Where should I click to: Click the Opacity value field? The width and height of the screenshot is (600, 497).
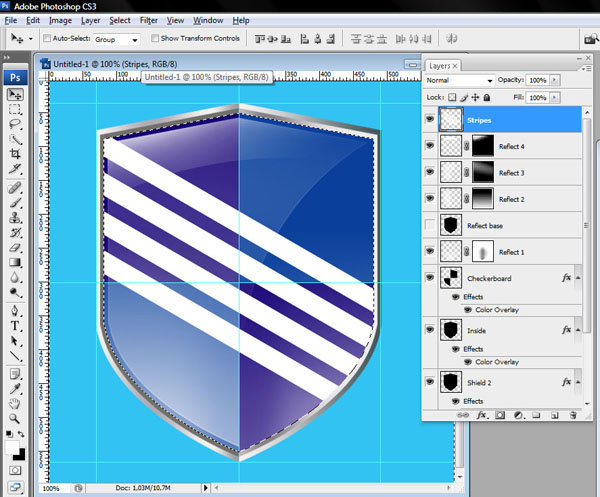pos(537,80)
